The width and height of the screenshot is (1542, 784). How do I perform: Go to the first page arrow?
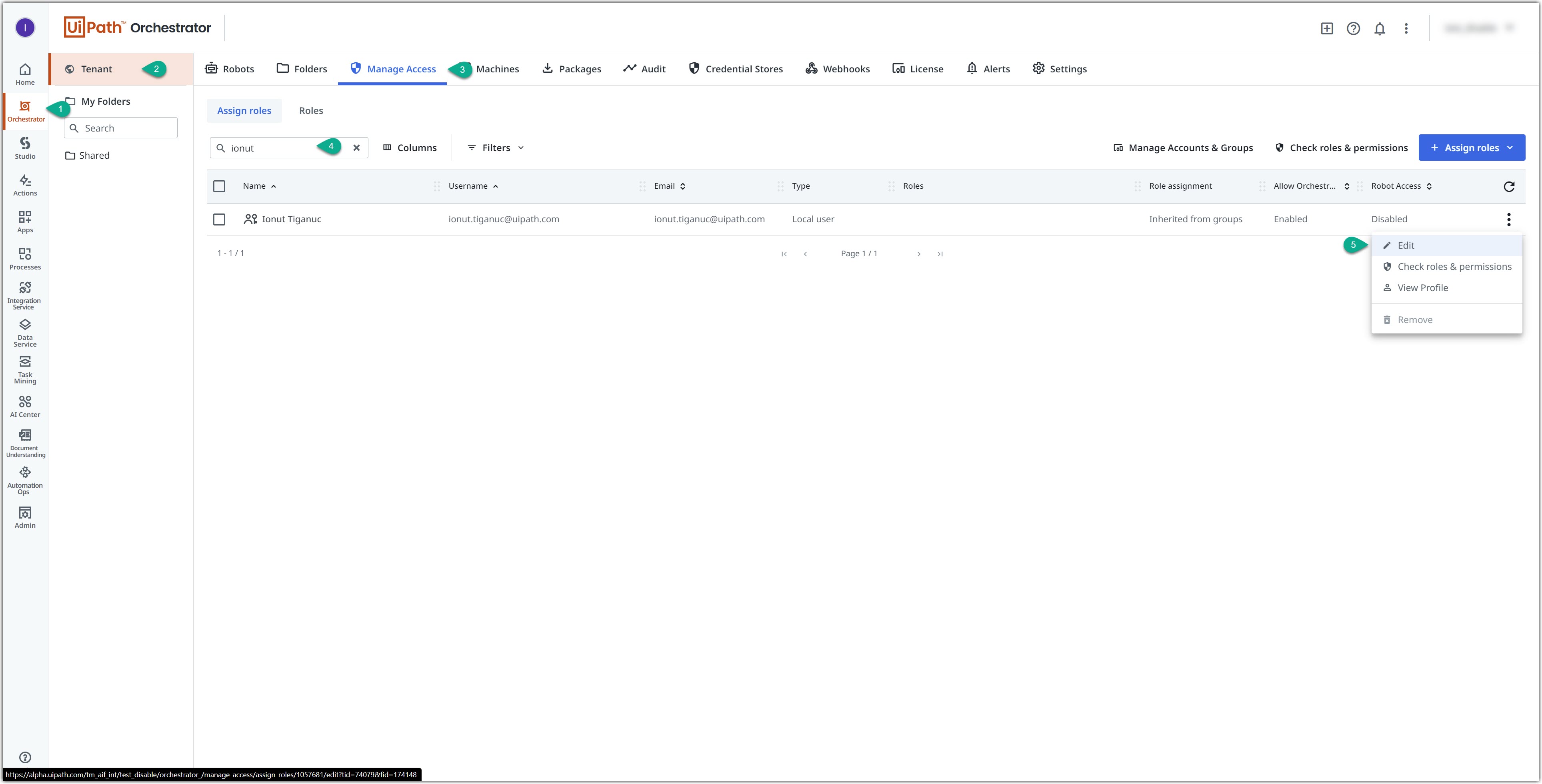(784, 254)
